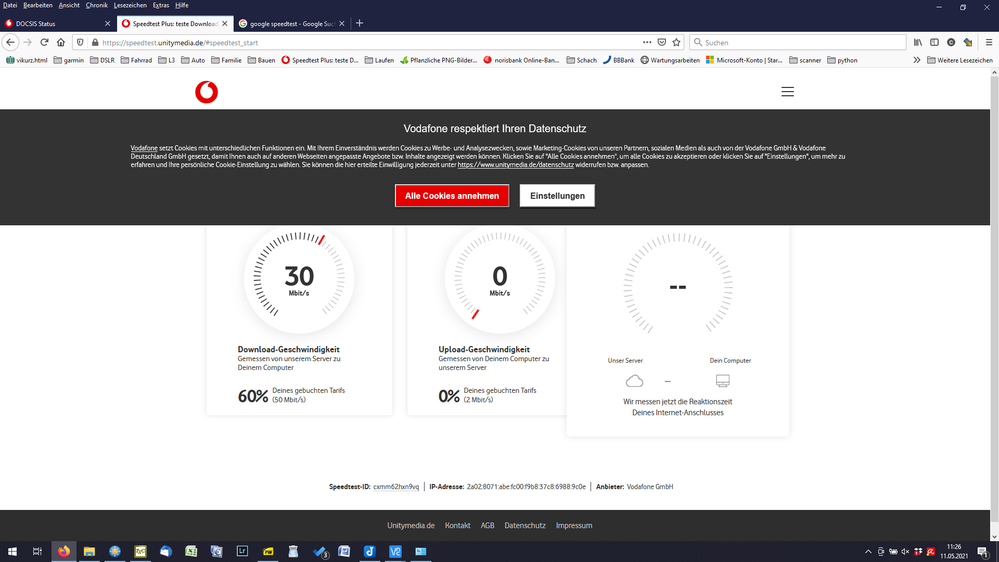Viewport: 999px width, 562px height.
Task: Click the Vodafone link in the cookie text
Action: (x=144, y=148)
